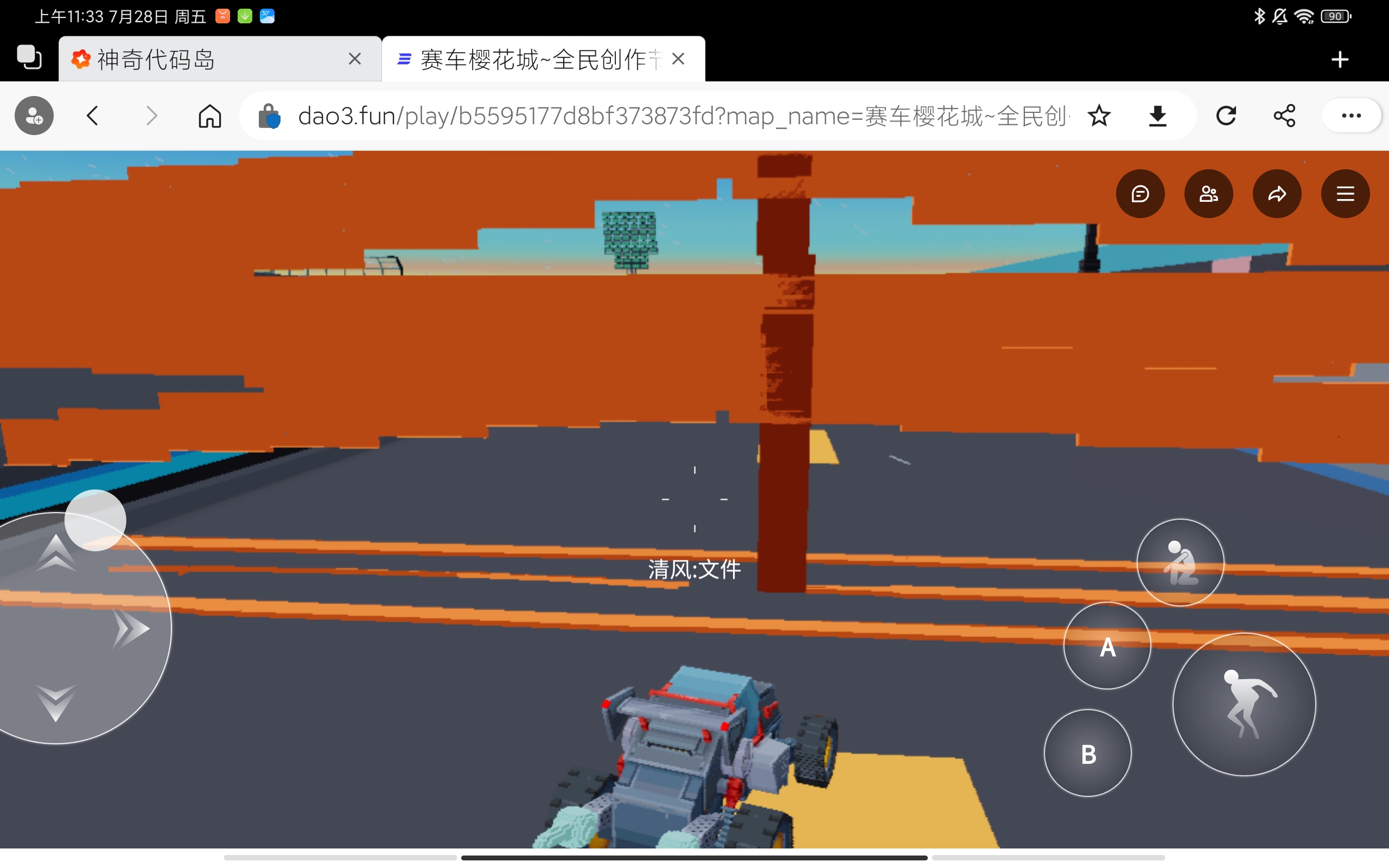The height and width of the screenshot is (868, 1389).
Task: View site security shield info
Action: pyautogui.click(x=269, y=116)
